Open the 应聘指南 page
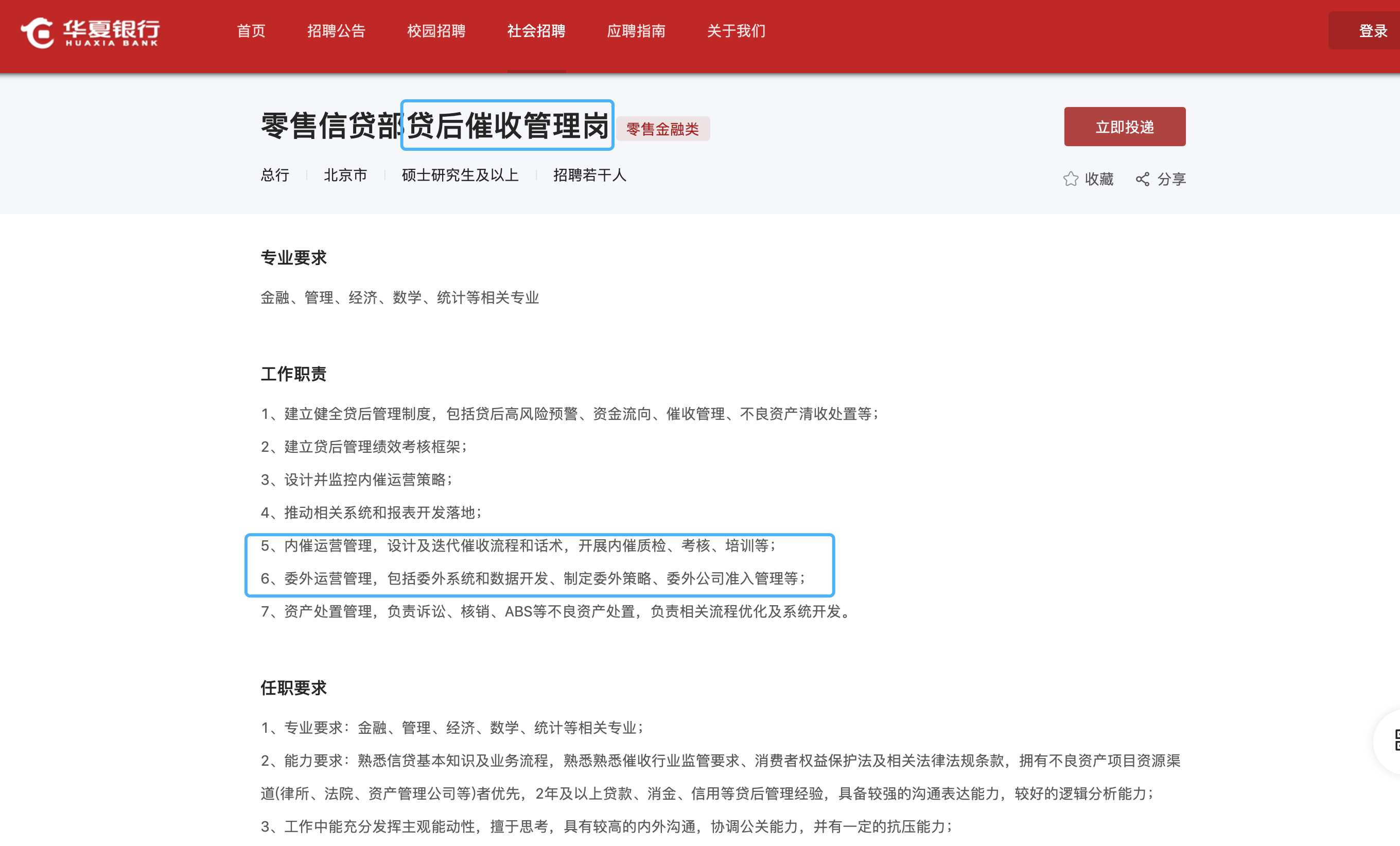Viewport: 1400px width, 846px height. click(636, 31)
